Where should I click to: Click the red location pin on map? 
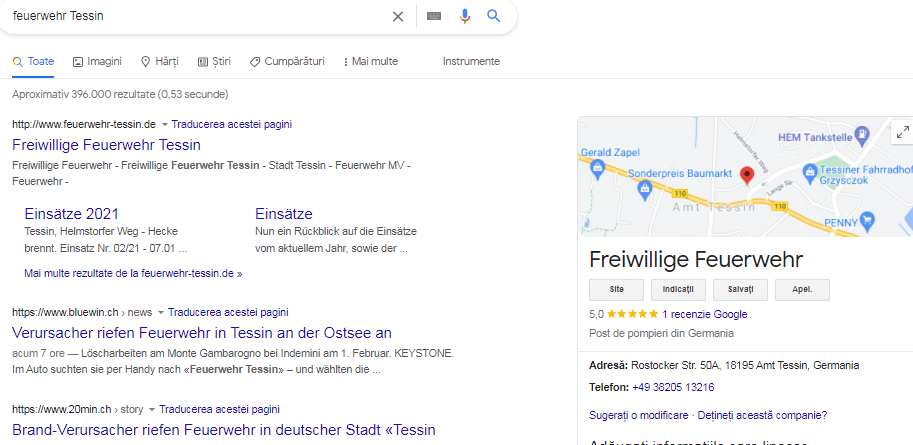746,175
